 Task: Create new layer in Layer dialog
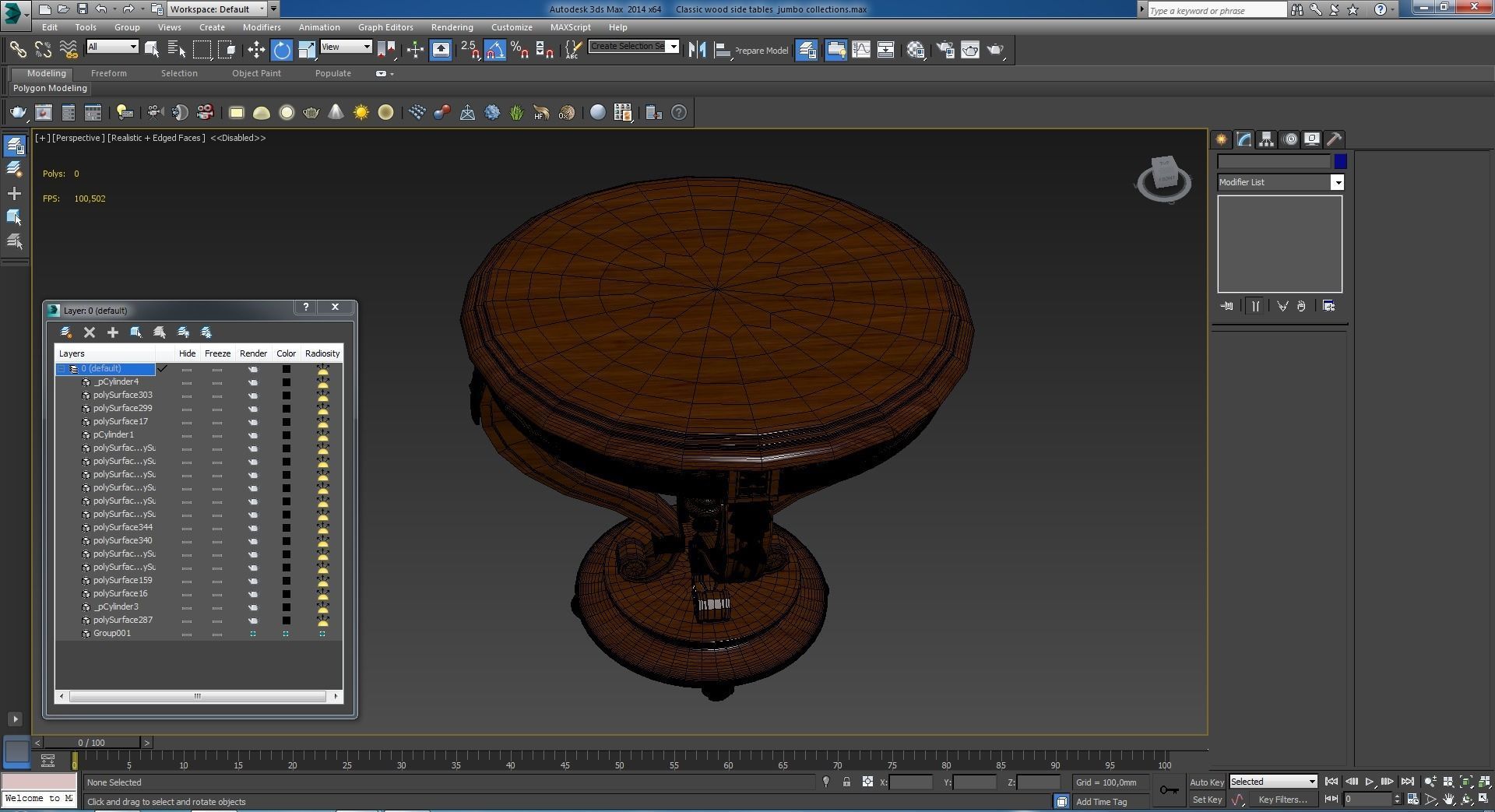[x=66, y=332]
